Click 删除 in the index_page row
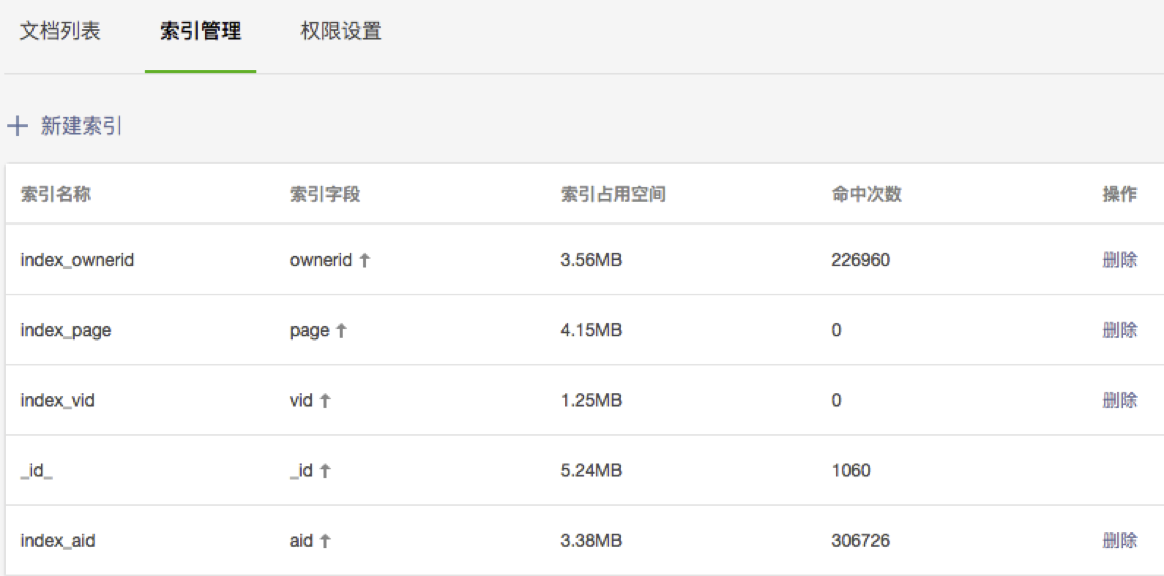 click(1119, 330)
